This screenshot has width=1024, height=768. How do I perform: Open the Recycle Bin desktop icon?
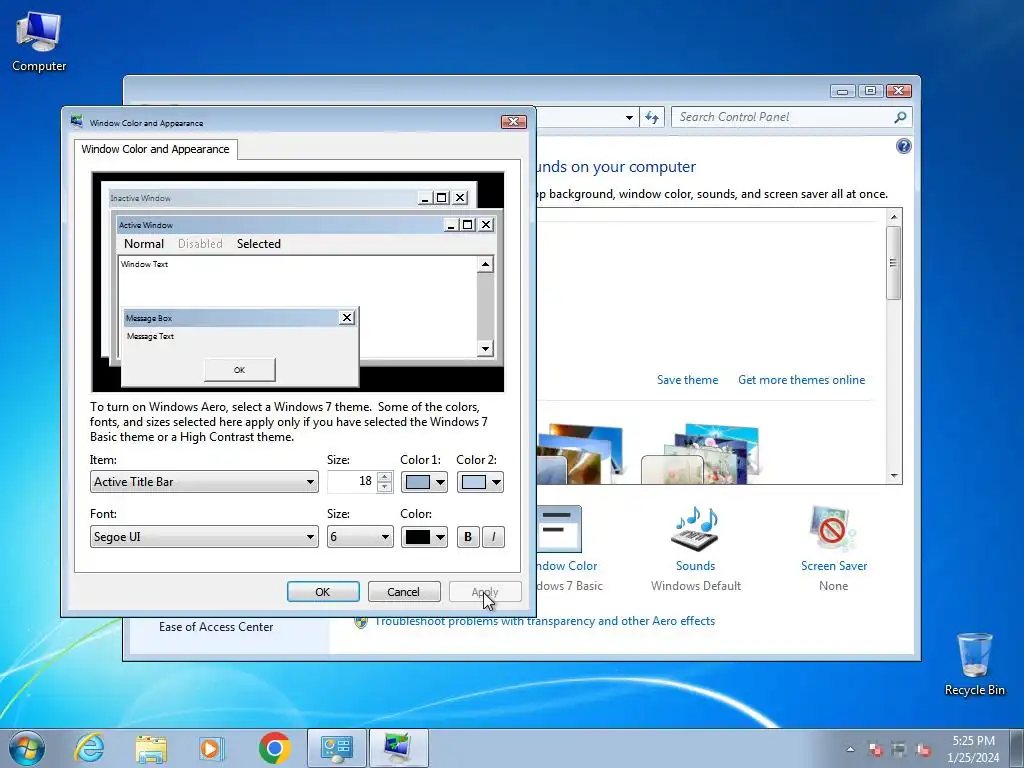pyautogui.click(x=974, y=664)
